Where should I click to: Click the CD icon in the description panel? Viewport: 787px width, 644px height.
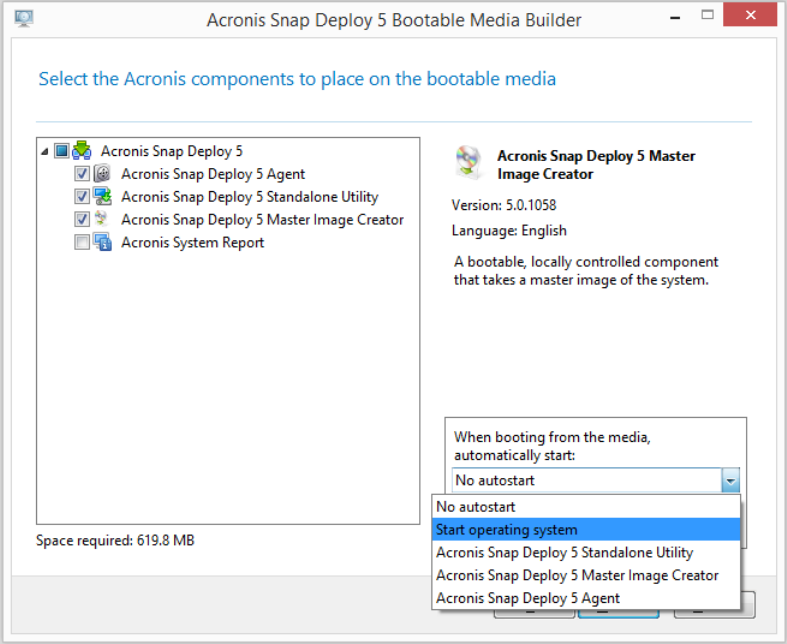point(468,161)
